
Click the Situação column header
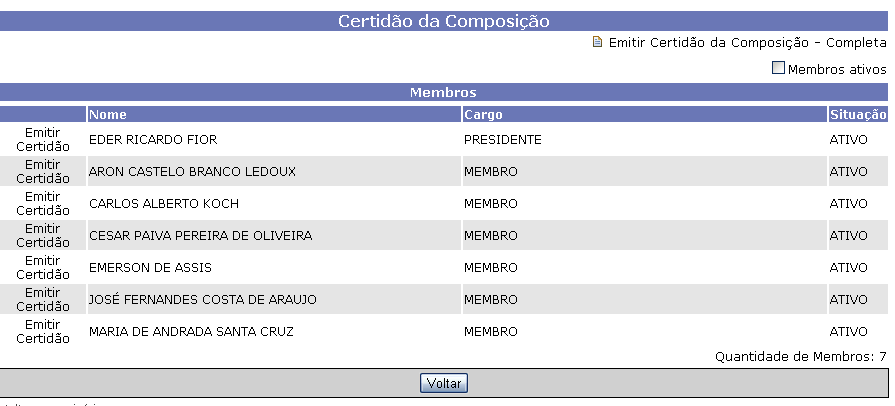857,114
